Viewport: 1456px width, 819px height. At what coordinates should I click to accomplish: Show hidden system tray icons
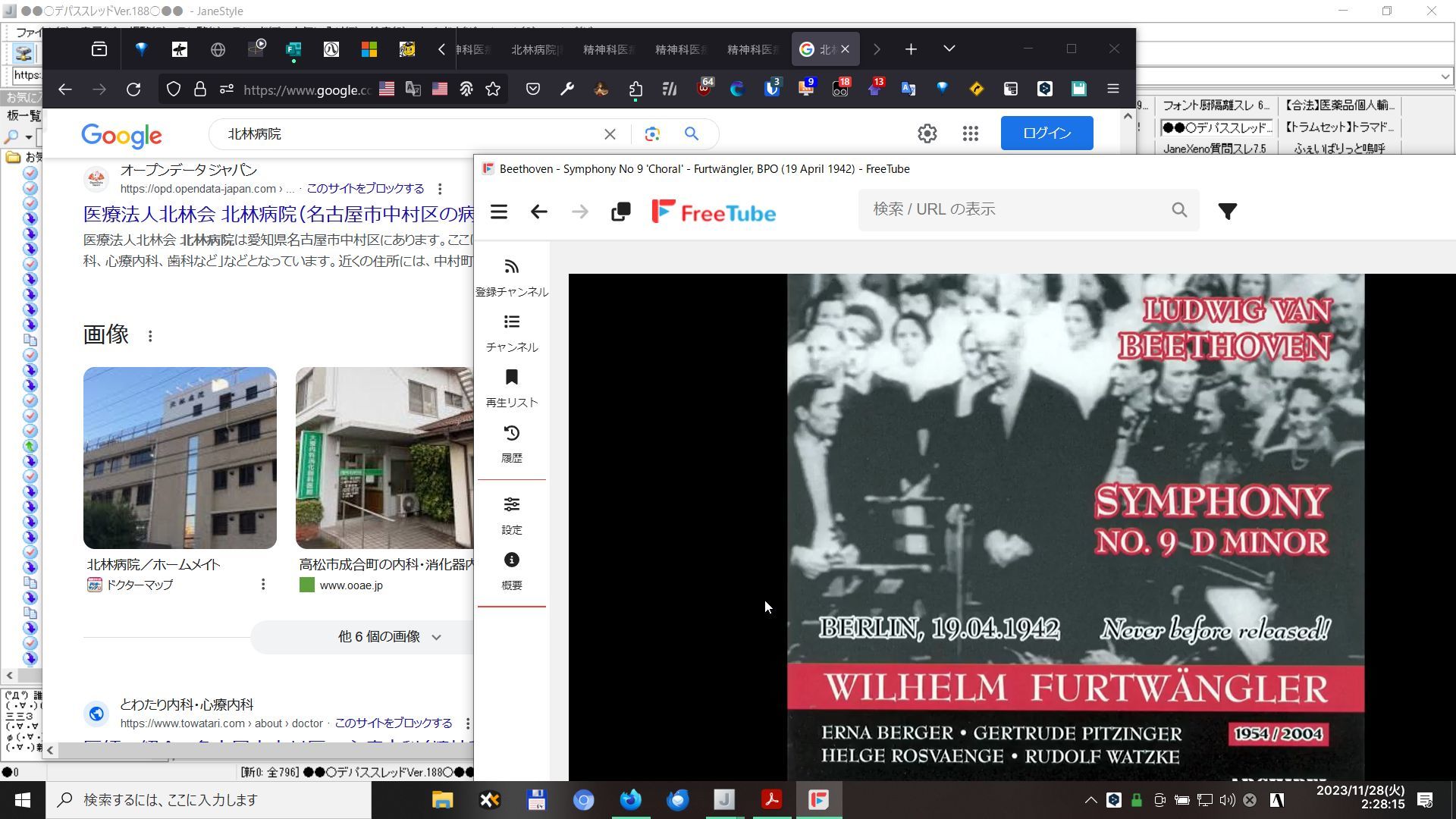tap(1090, 800)
